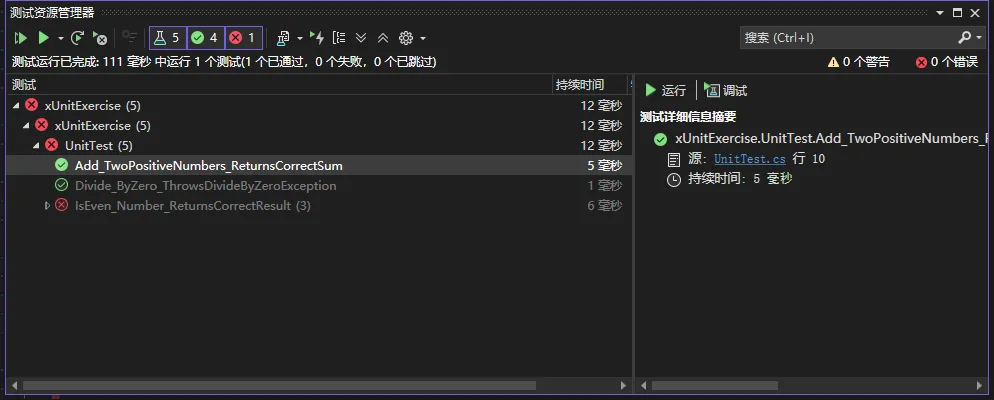Open the UnitTest.cs source link
This screenshot has width=994, height=400.
tap(749, 158)
